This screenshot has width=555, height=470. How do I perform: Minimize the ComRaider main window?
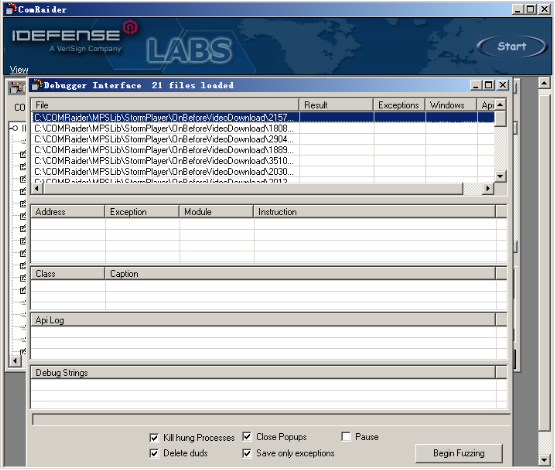(518, 9)
